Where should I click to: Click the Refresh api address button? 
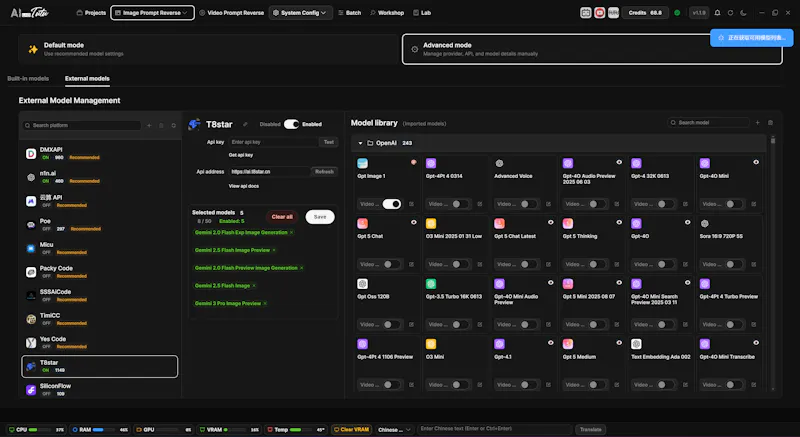324,172
